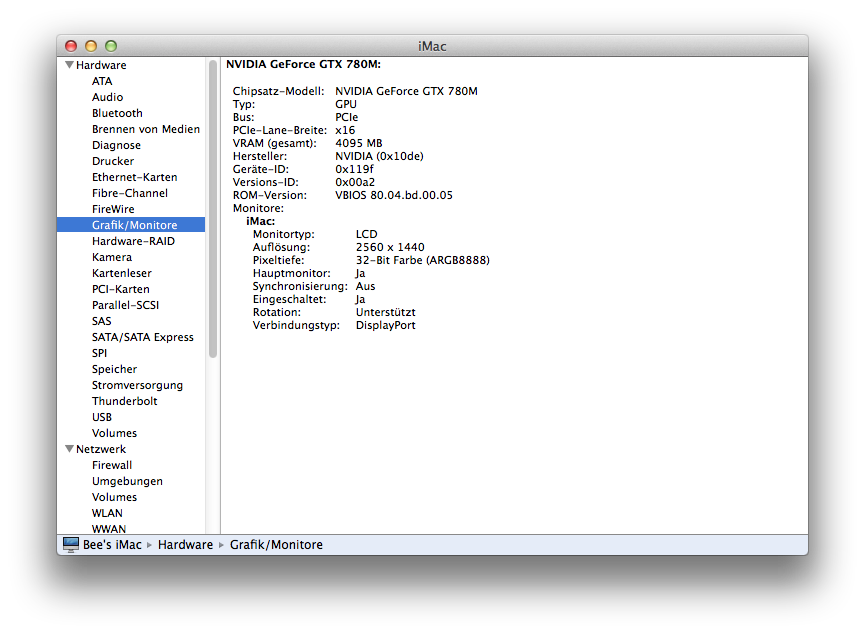Select Parallel-SCSI entry
865x634 pixels.
coord(126,305)
